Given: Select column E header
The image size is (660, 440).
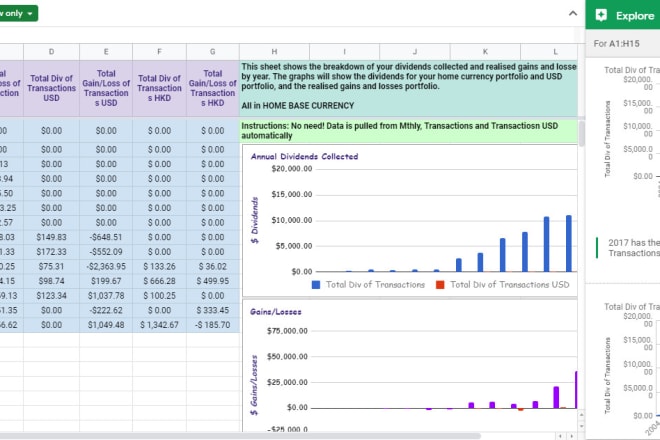Looking at the screenshot, I should click(106, 51).
